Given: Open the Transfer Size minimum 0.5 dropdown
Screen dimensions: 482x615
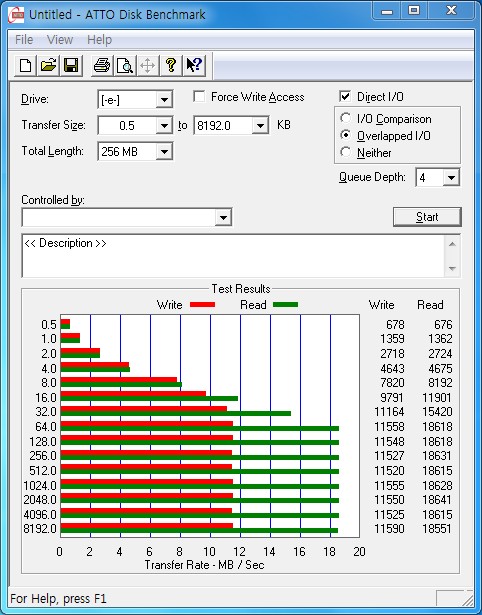Looking at the screenshot, I should 164,126.
